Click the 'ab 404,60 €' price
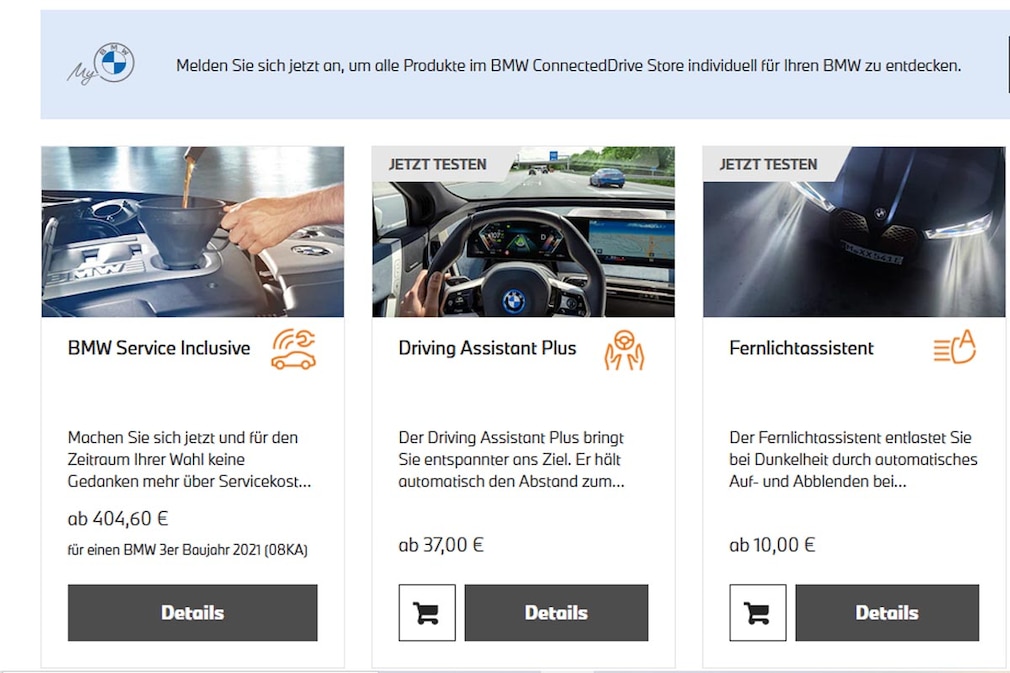 (x=118, y=518)
